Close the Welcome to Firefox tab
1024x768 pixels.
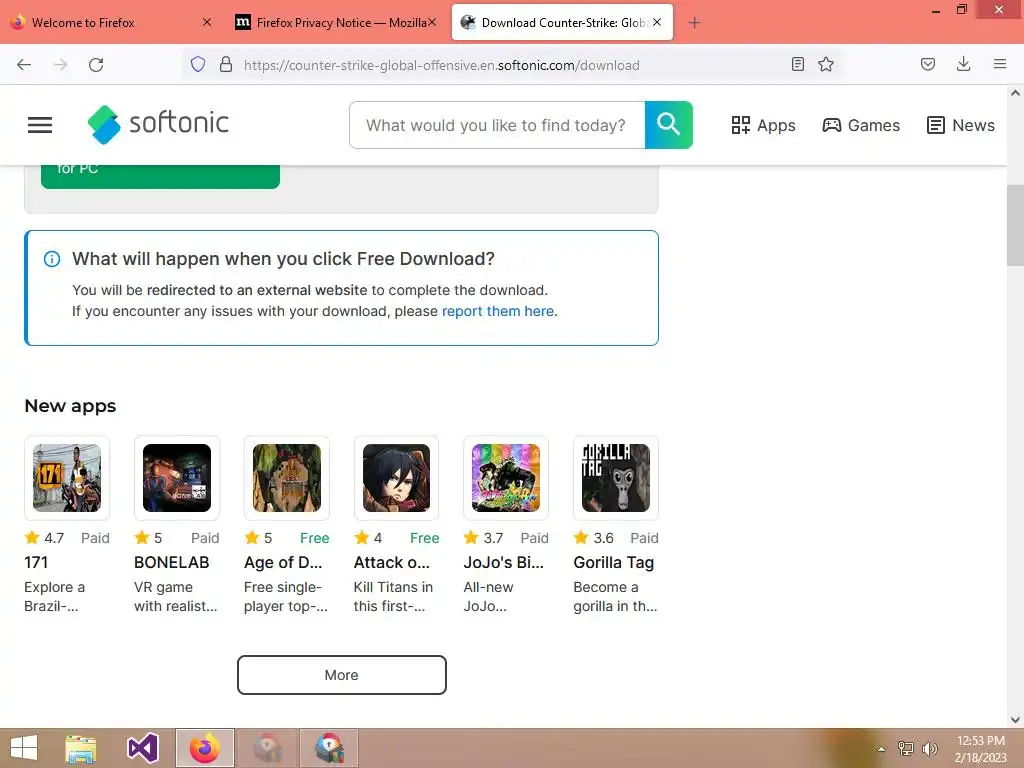207,22
